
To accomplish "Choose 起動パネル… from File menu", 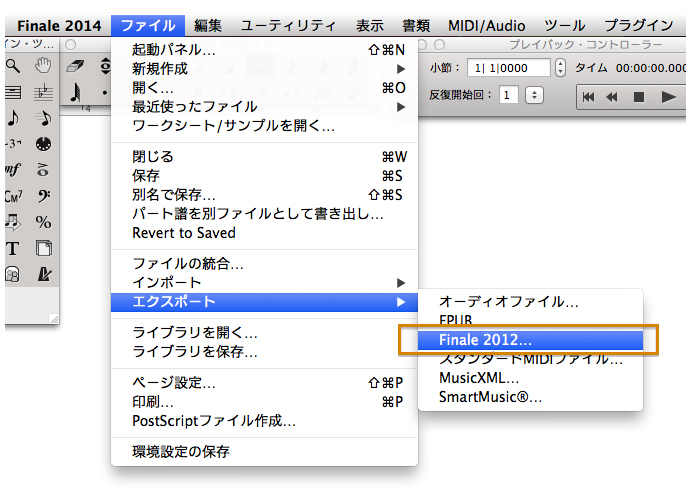I will tap(265, 50).
